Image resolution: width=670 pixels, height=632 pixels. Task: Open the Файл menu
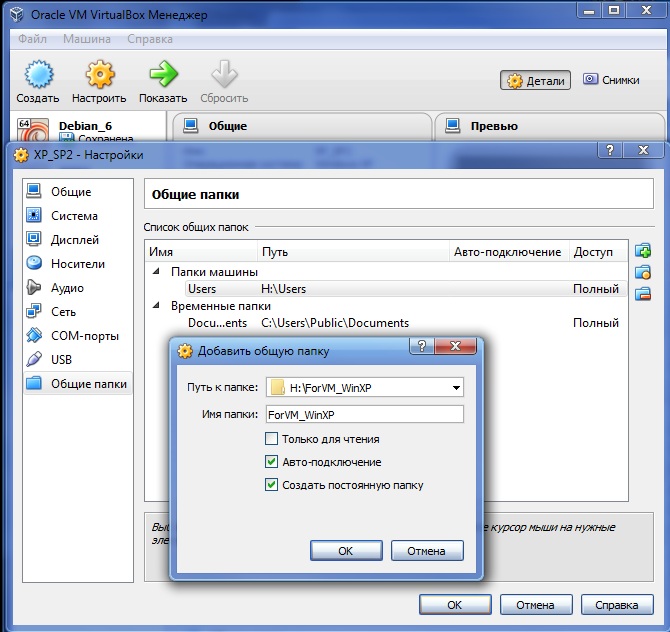32,39
